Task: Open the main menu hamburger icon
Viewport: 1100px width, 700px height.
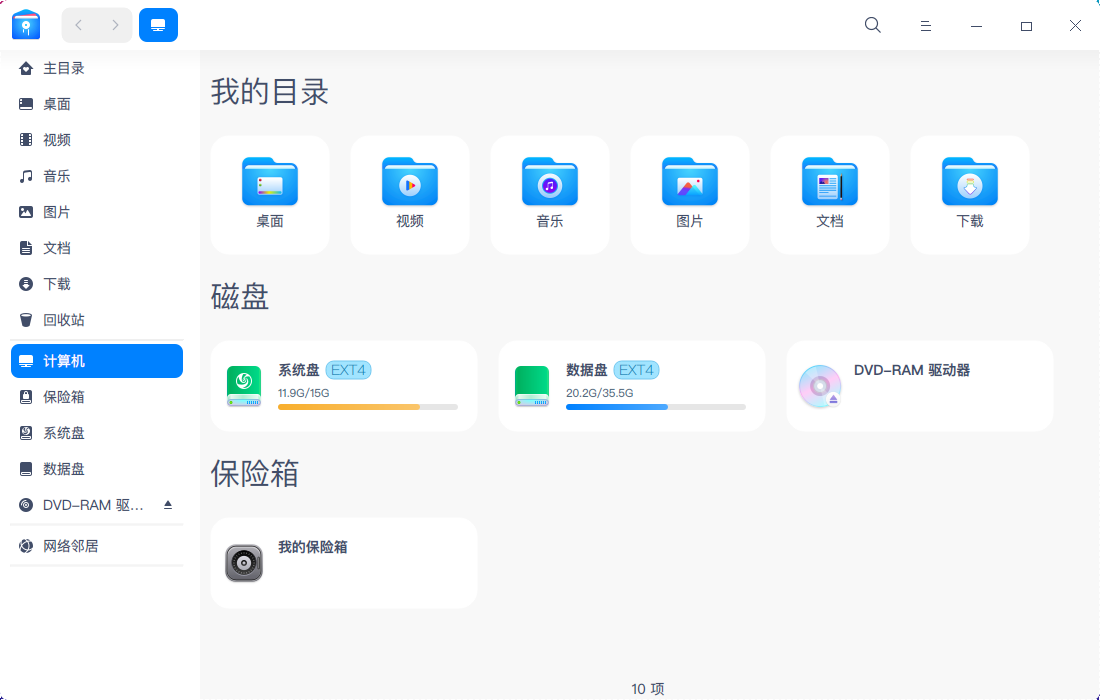Action: [925, 26]
